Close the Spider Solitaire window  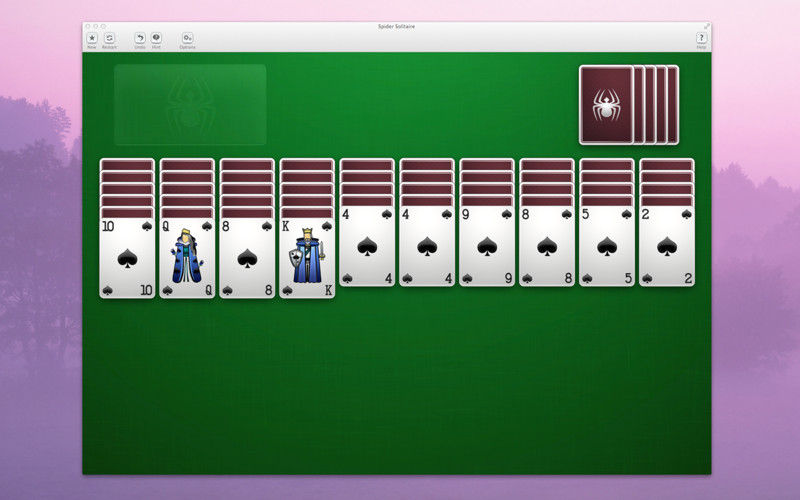tap(88, 26)
